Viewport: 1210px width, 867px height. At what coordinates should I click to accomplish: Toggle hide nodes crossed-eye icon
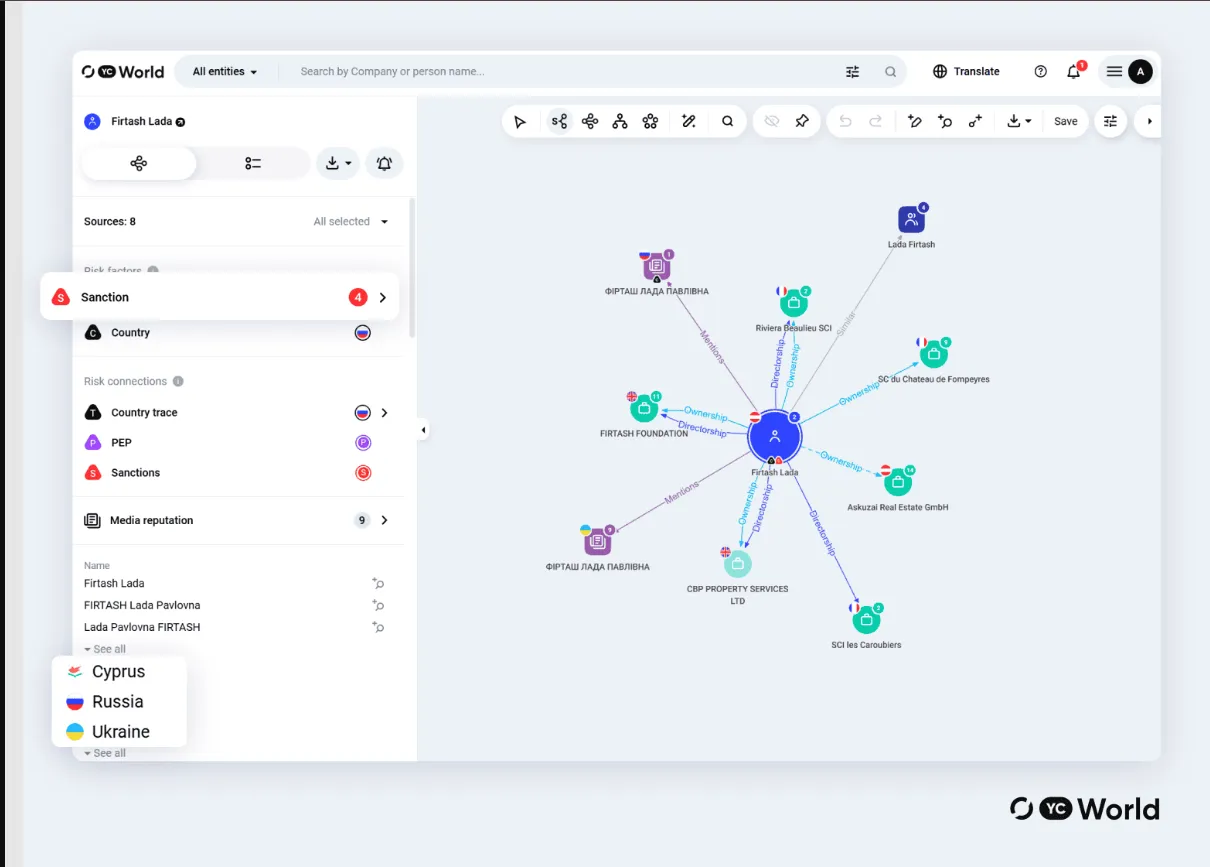click(772, 121)
